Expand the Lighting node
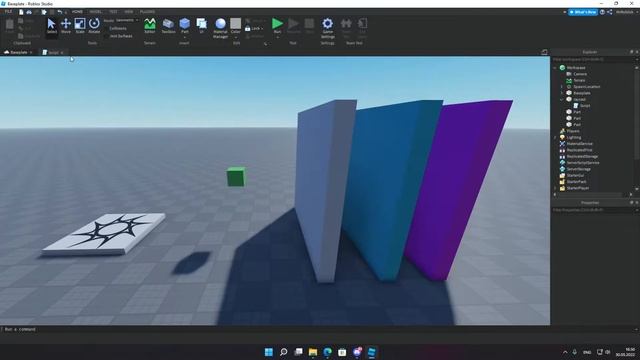The image size is (640, 360). (x=555, y=138)
